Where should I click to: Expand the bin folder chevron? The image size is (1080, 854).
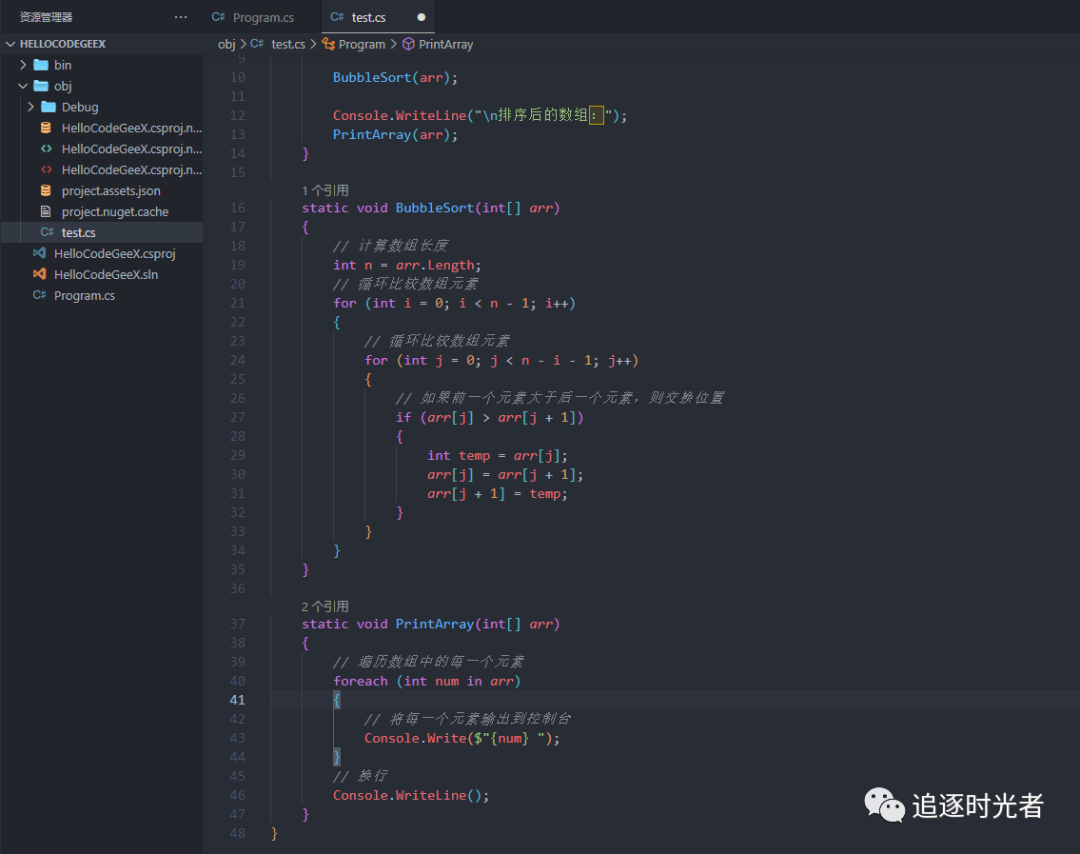click(x=23, y=65)
